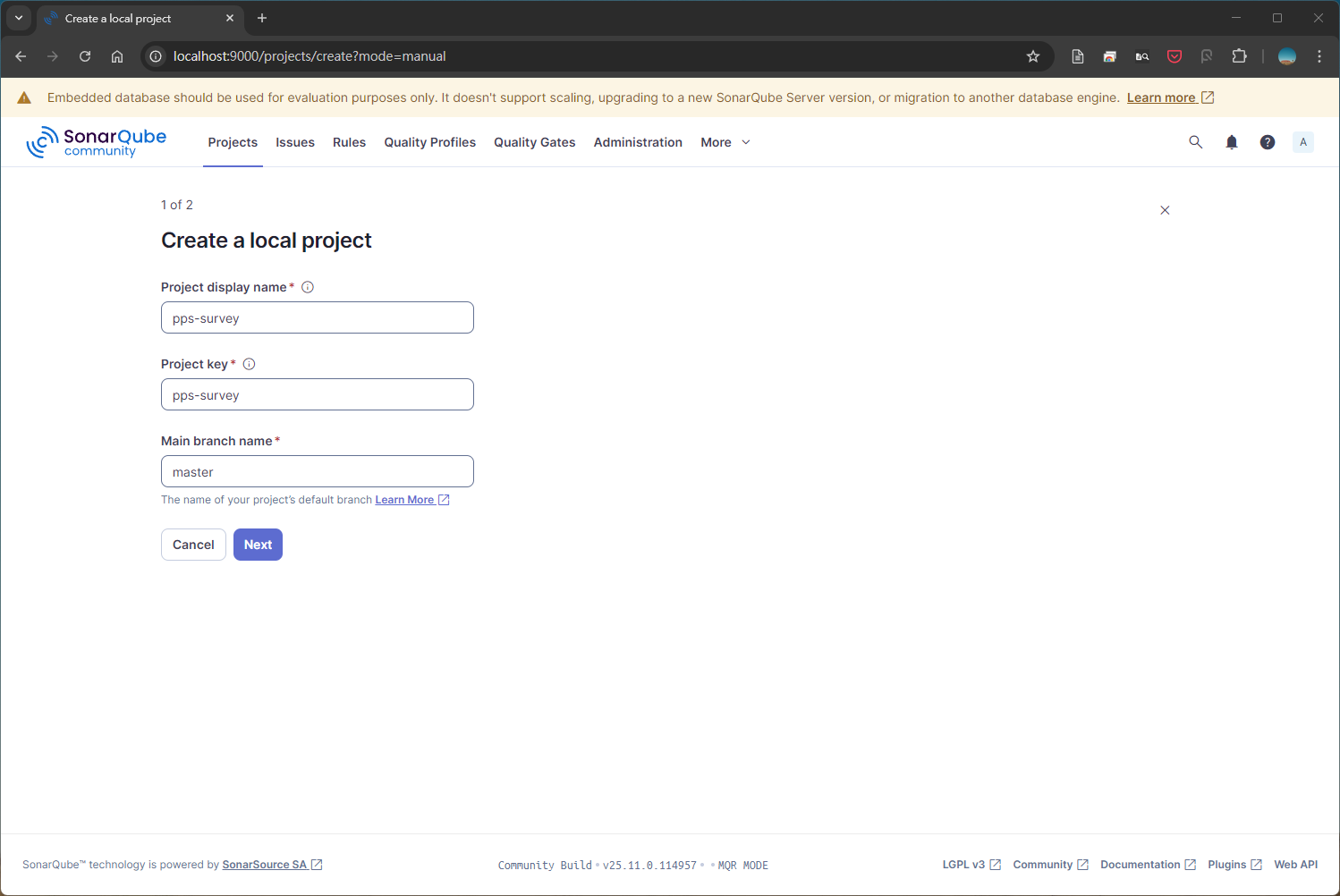The width and height of the screenshot is (1340, 896).
Task: Open the browser extensions puzzle icon
Action: coord(1239,56)
